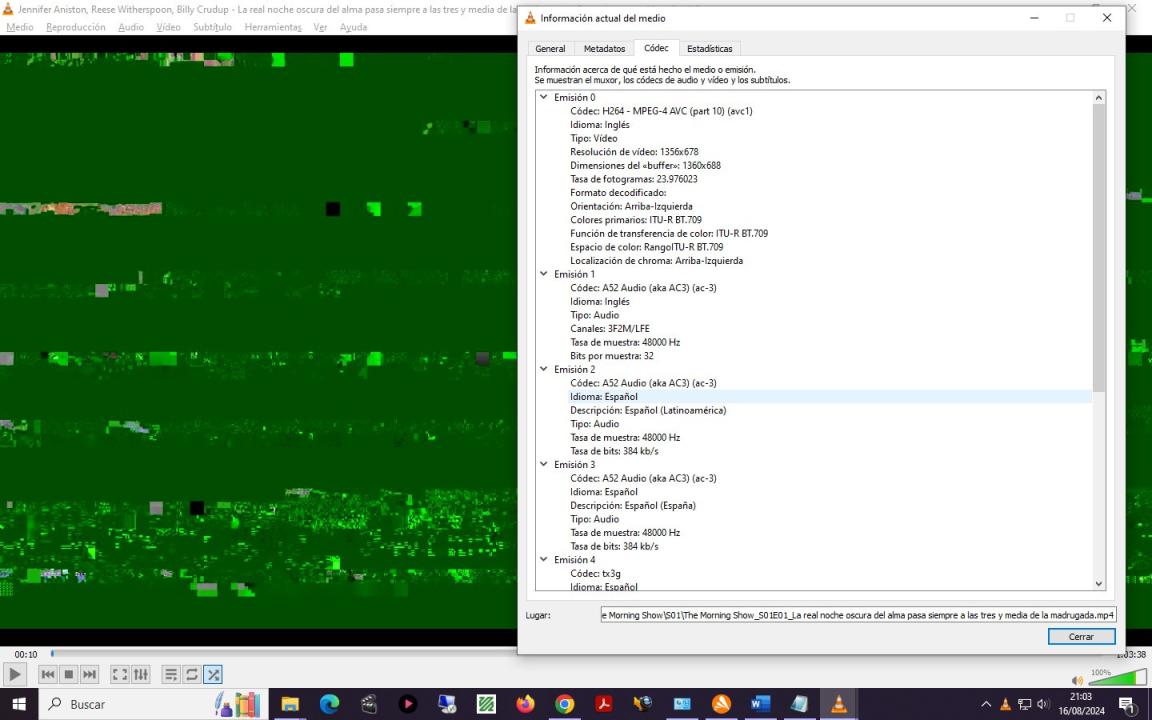Image resolution: width=1152 pixels, height=720 pixels.
Task: Select the H264 MPEG-4 AVC codec row
Action: (x=661, y=111)
